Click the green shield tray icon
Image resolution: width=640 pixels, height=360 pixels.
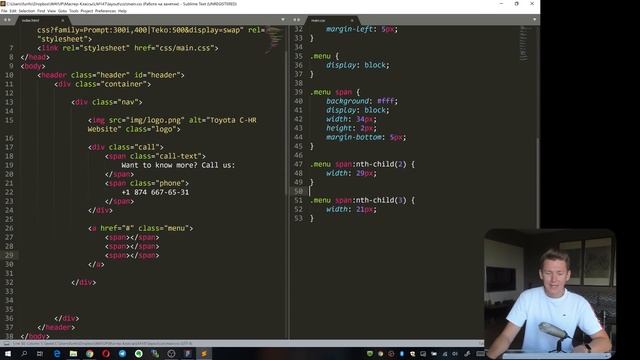[x=370, y=354]
